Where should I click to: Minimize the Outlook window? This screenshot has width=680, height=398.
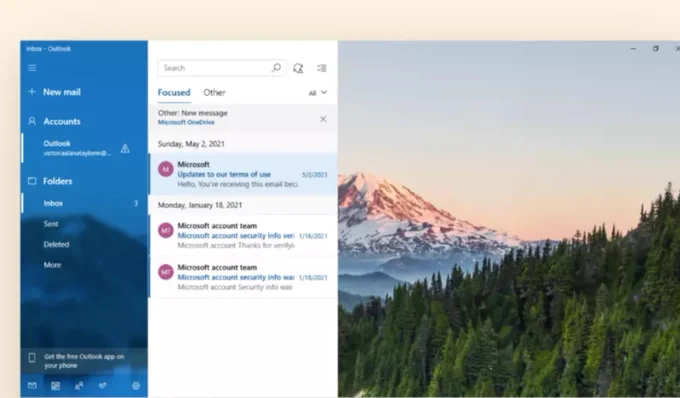[633, 49]
